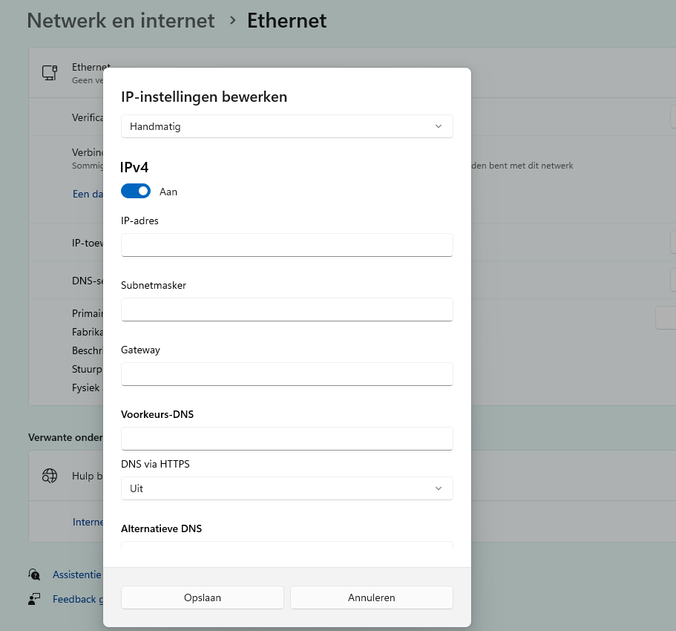
Task: Focus the Voorkeurs-DNS input field
Action: pyautogui.click(x=287, y=439)
